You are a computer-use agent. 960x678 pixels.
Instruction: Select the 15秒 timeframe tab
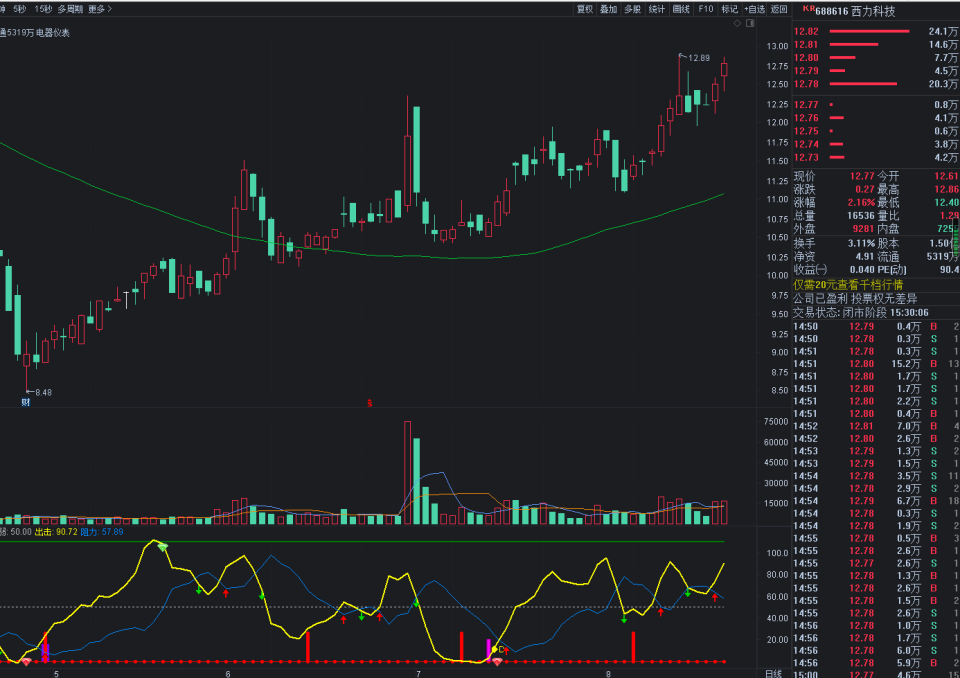coord(43,9)
